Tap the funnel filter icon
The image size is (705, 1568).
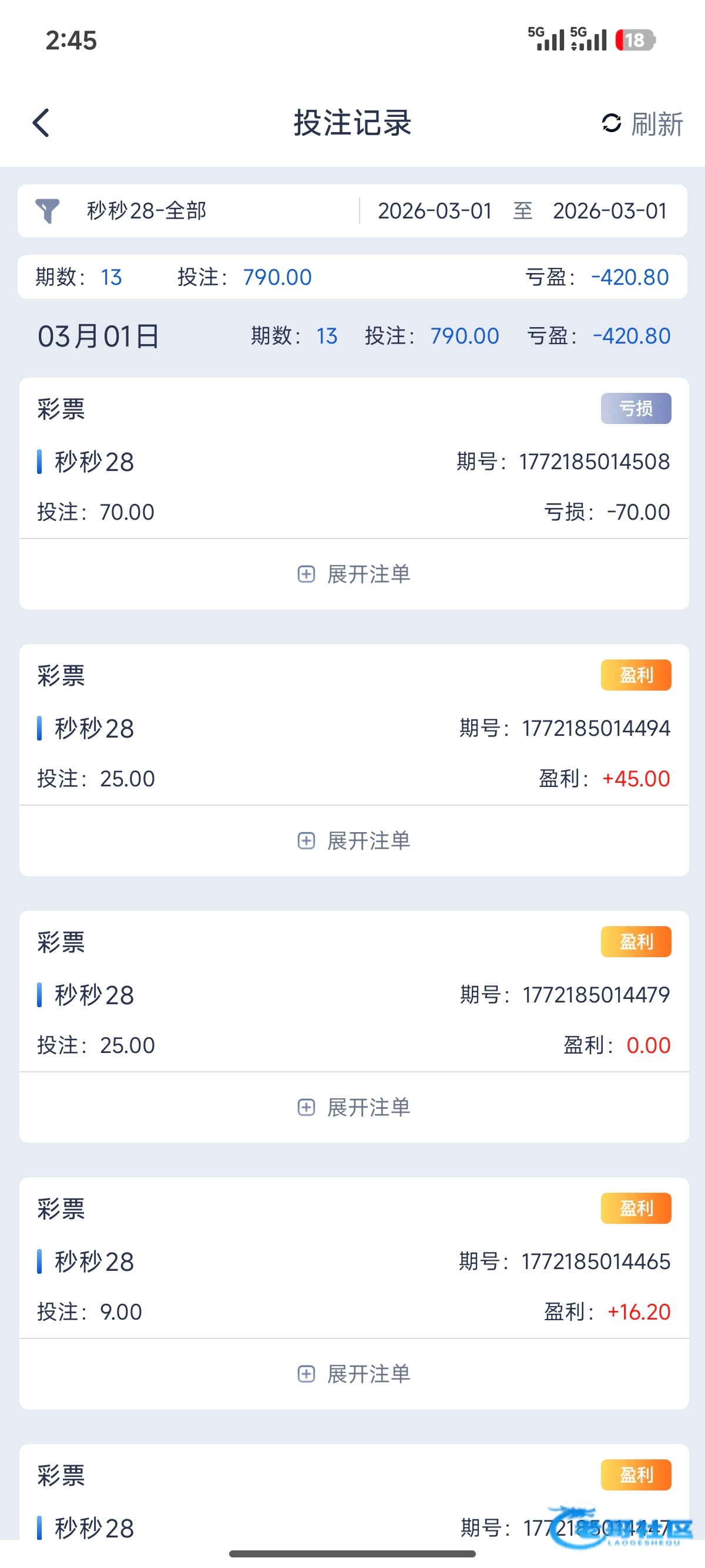[48, 211]
